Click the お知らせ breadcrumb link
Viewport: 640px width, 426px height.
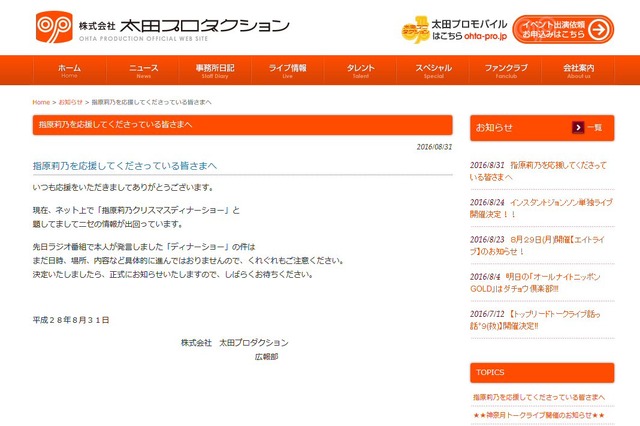click(71, 102)
